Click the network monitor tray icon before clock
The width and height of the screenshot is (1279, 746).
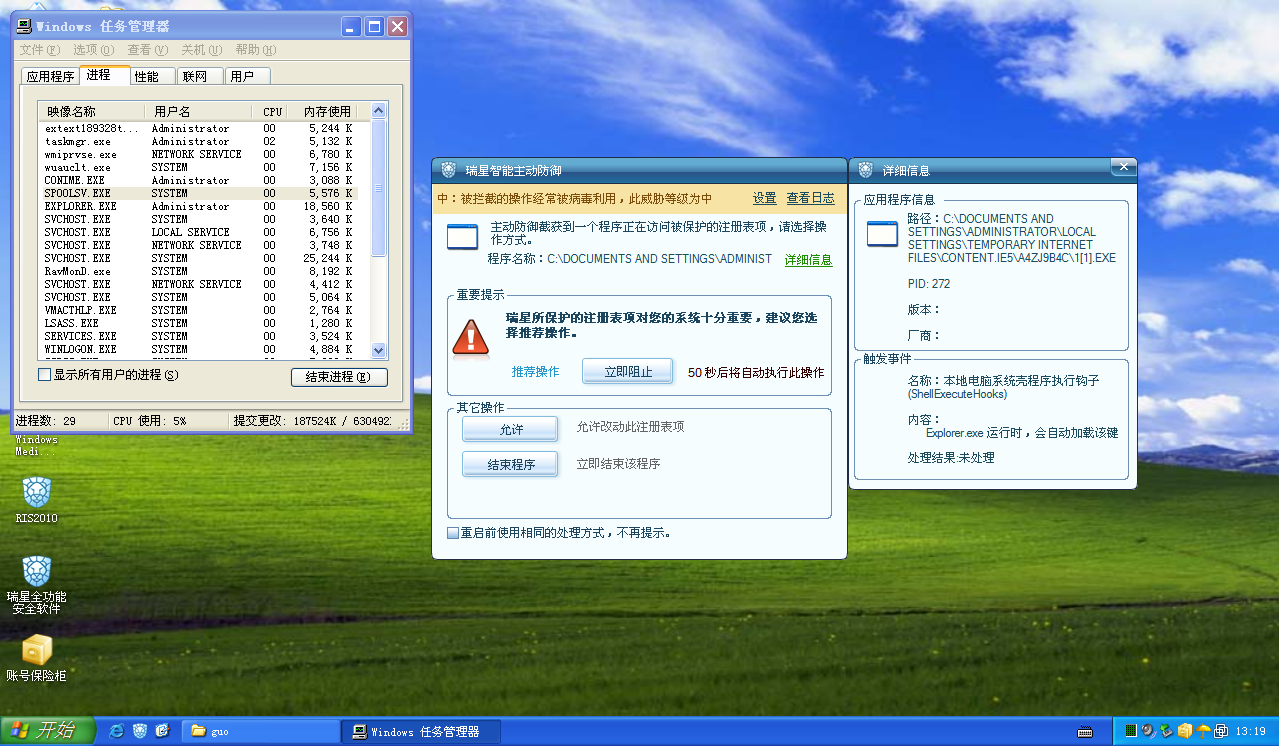coord(1221,731)
